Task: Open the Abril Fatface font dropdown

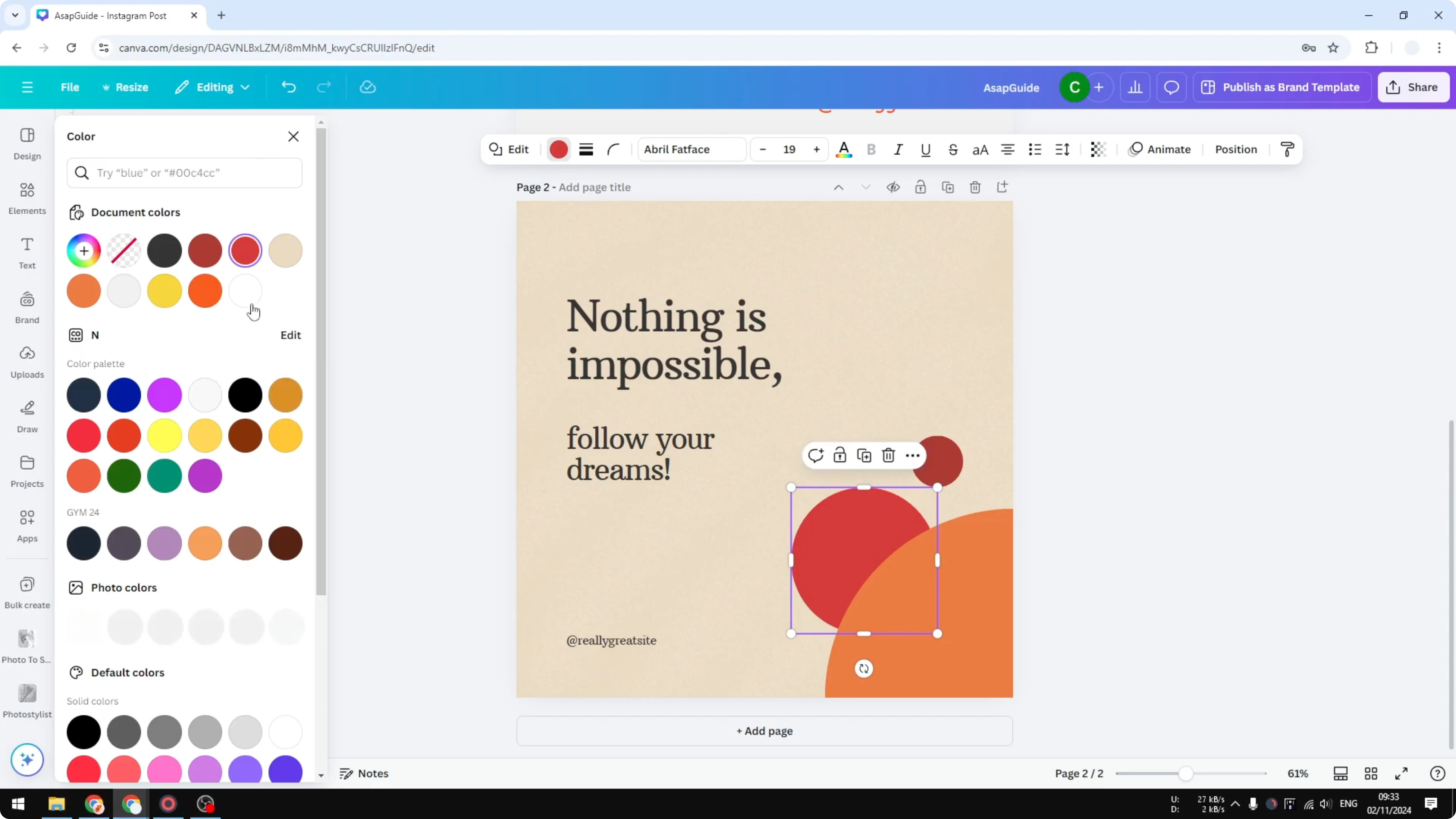Action: 691,149
